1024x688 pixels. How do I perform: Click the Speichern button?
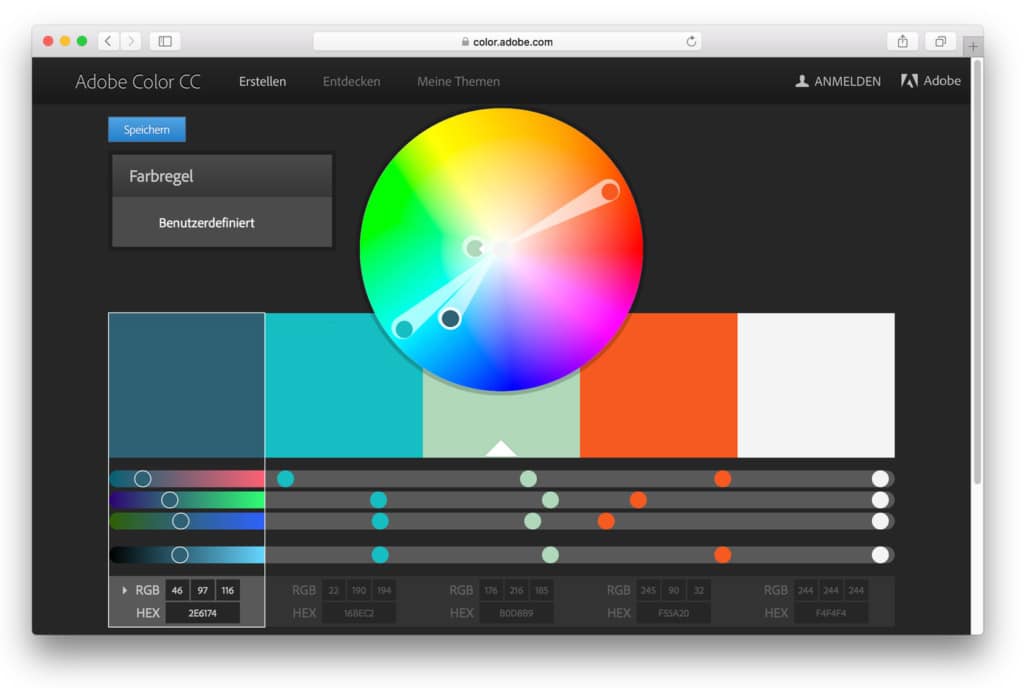tap(147, 129)
